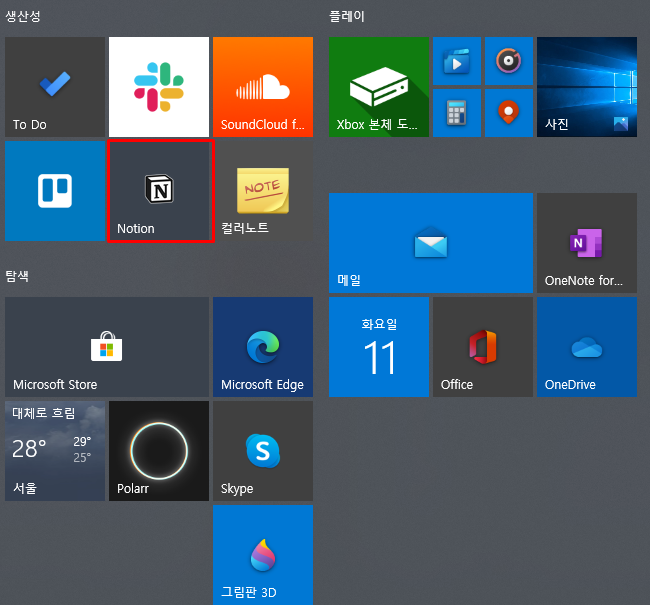Screen dimensions: 650x605
Task: Select the 생산성 group header
Action: coord(23,17)
